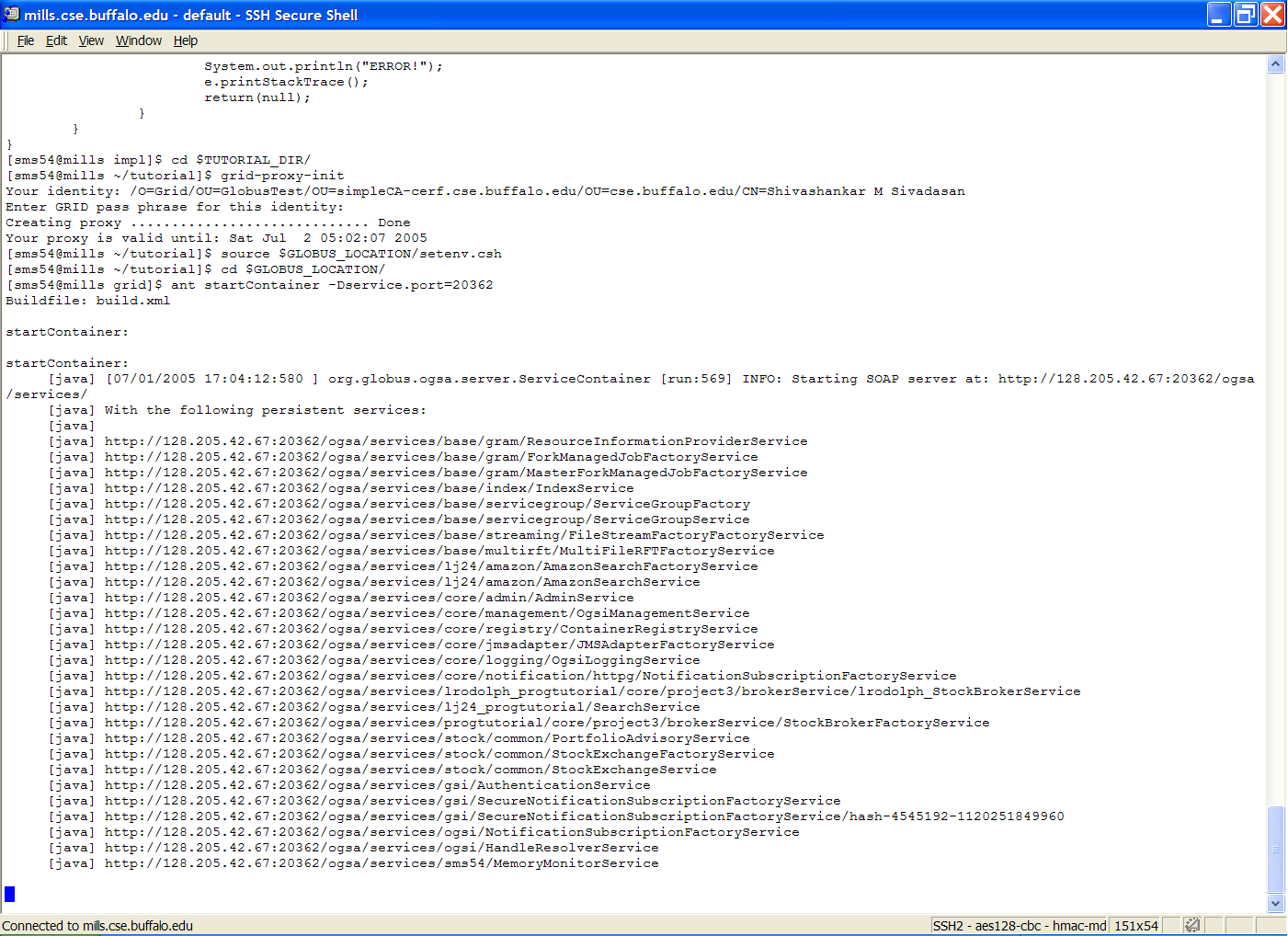Expand the View menu

pos(91,40)
